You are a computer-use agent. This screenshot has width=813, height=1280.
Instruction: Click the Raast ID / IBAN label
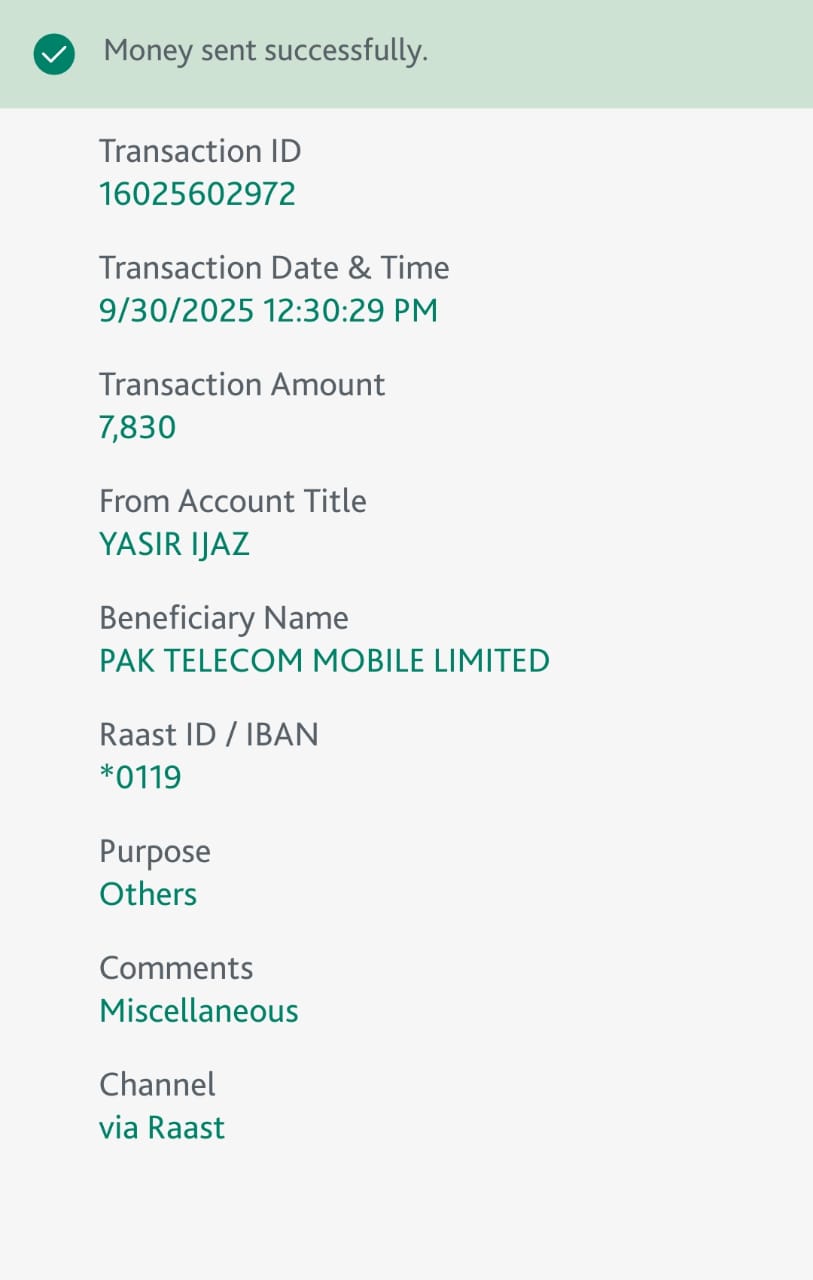(x=208, y=735)
